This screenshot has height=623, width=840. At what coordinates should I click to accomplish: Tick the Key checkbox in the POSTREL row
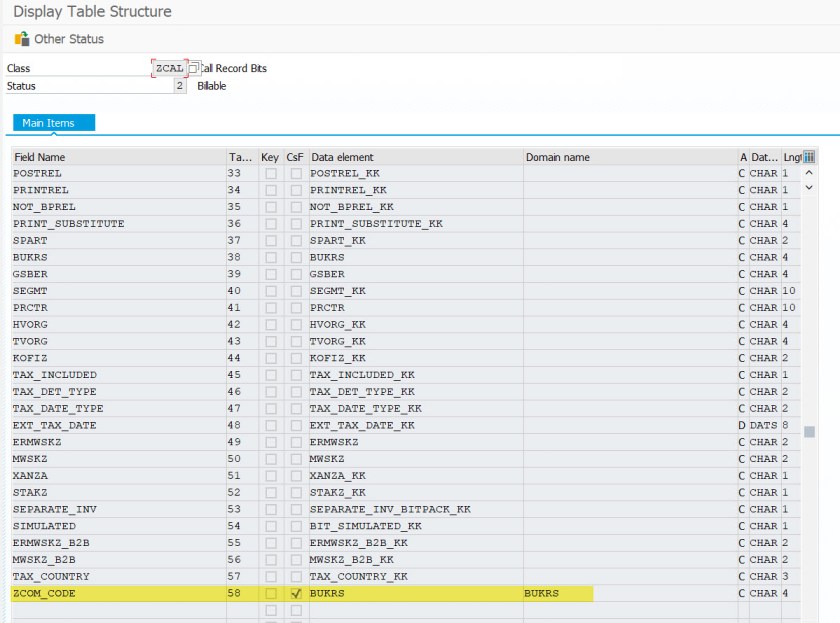click(270, 174)
